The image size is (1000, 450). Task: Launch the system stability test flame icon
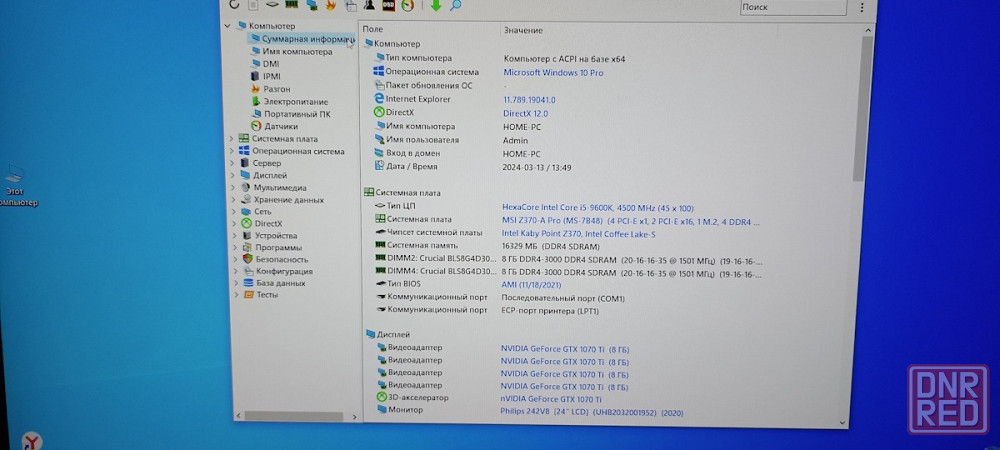tap(330, 5)
